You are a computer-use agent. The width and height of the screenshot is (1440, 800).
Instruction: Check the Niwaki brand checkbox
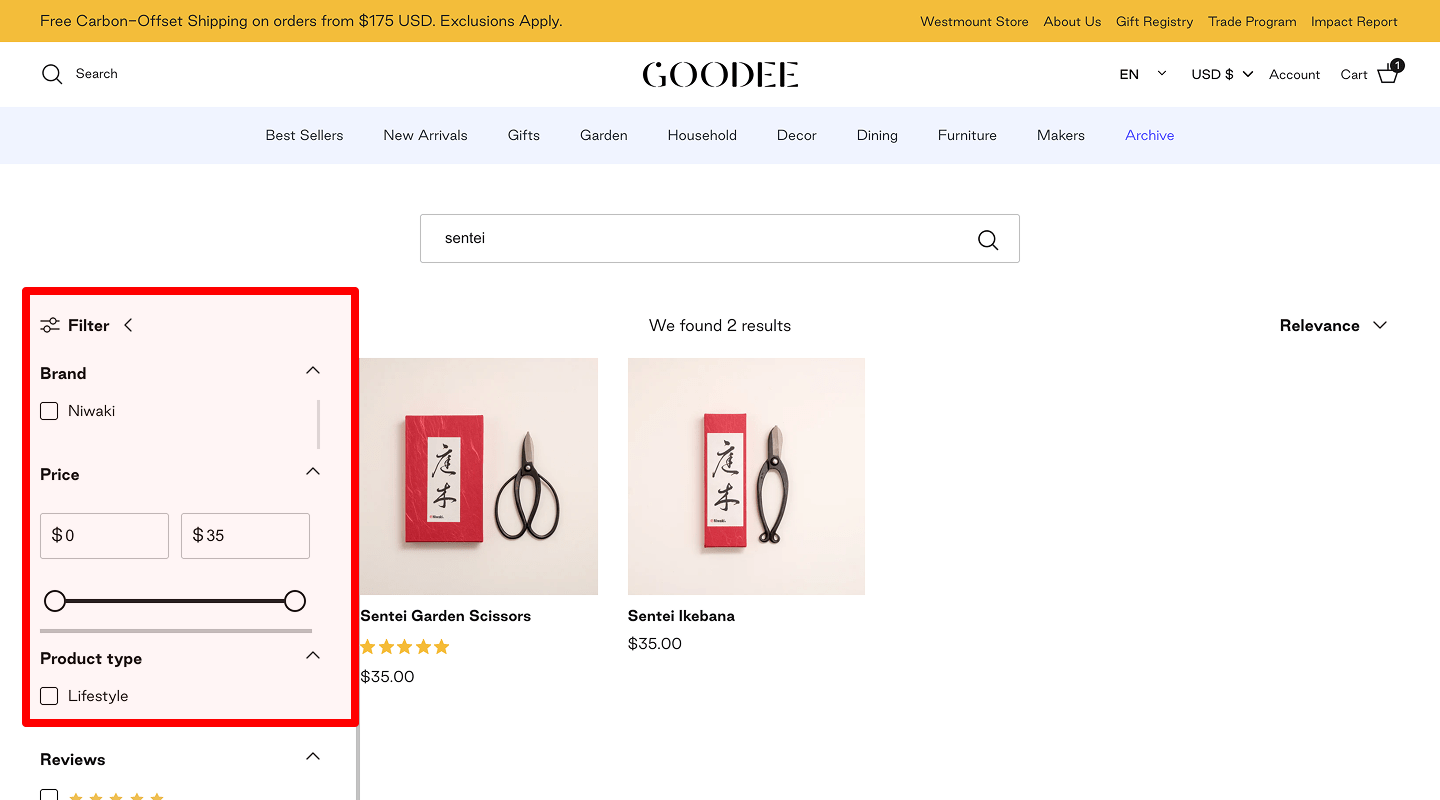tap(49, 410)
